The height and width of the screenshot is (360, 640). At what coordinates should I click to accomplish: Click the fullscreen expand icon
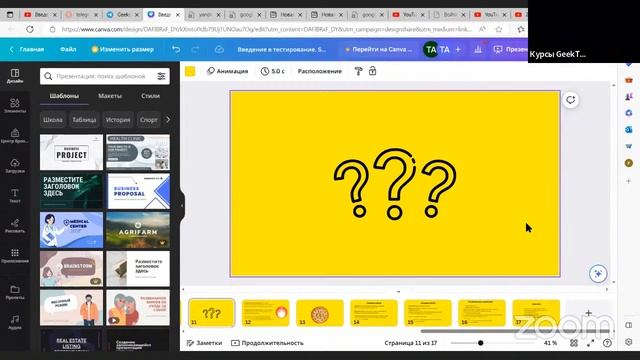[591, 343]
